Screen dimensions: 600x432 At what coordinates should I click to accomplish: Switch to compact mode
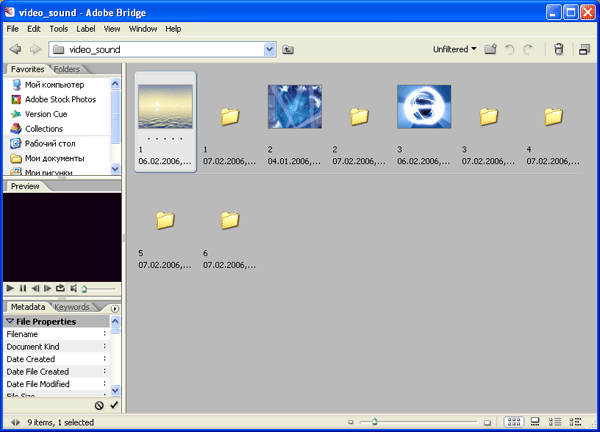(584, 48)
